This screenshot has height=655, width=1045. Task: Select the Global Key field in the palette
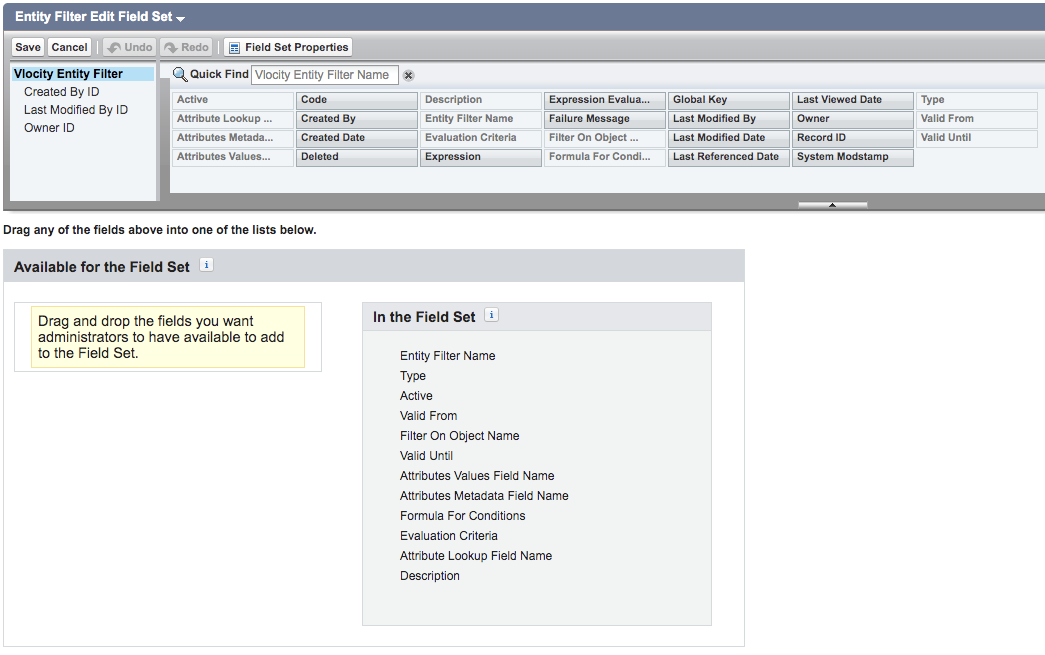[x=728, y=100]
